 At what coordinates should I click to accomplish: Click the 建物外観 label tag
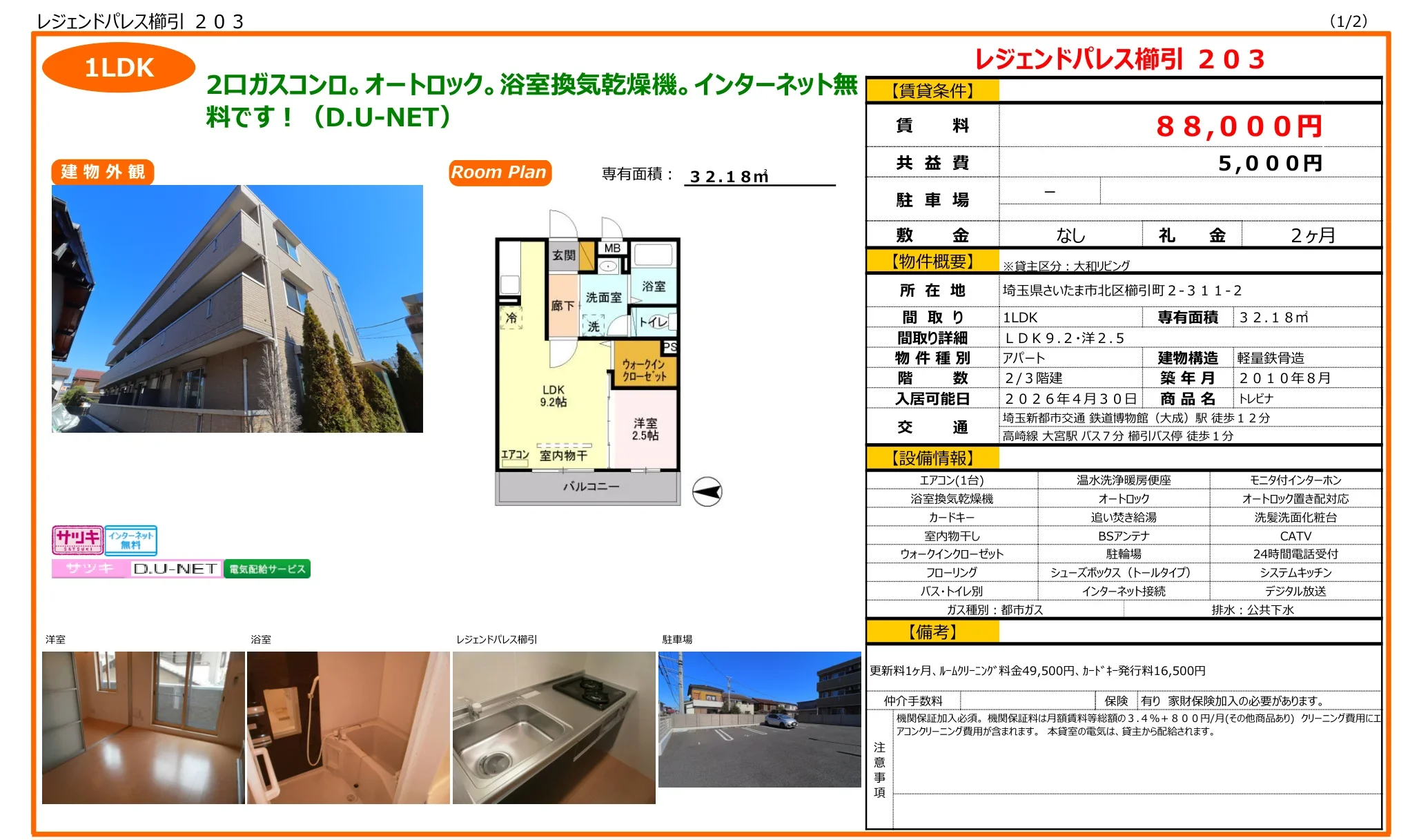coord(101,173)
